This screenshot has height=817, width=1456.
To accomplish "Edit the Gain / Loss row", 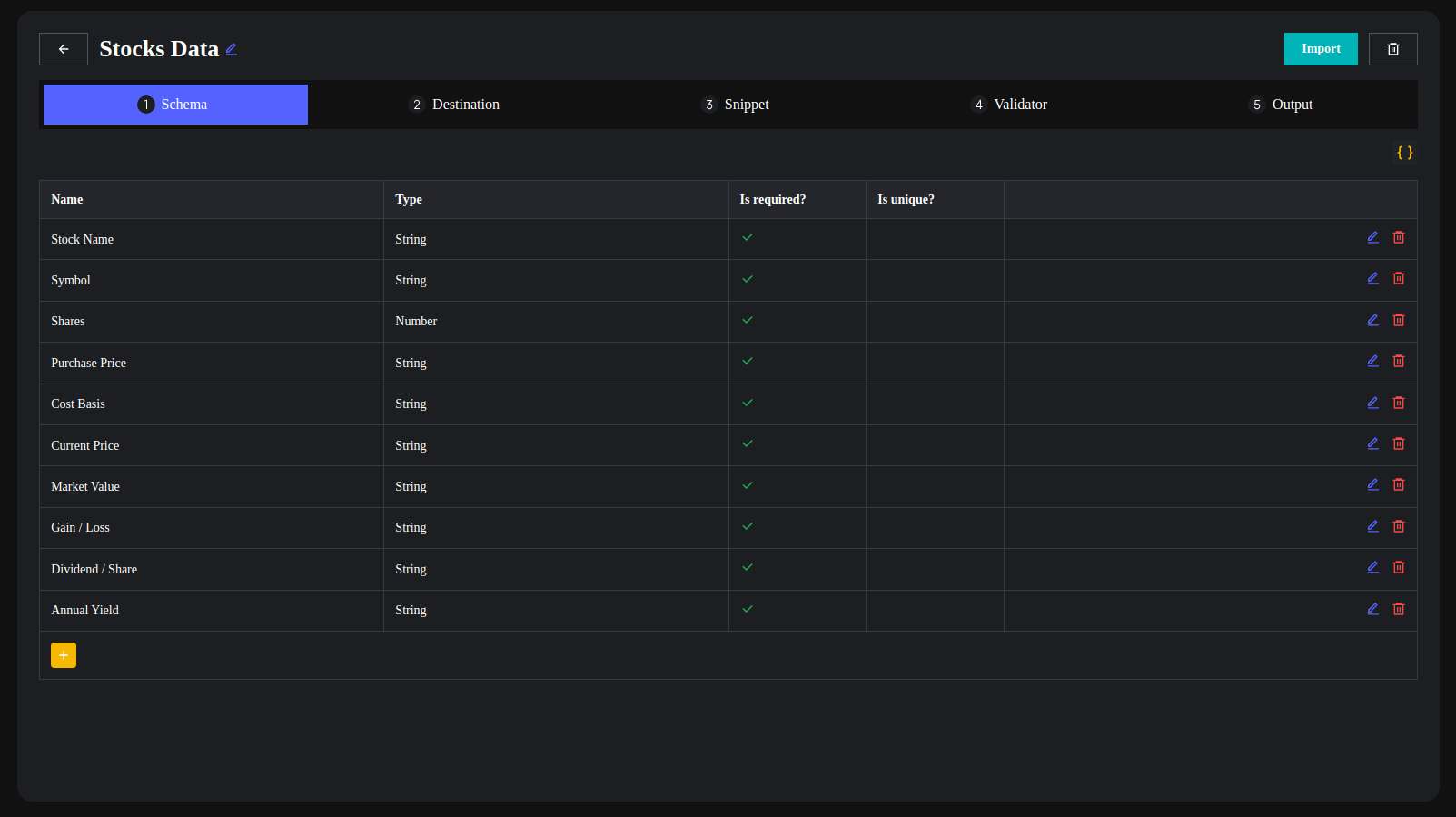I will click(x=1373, y=526).
